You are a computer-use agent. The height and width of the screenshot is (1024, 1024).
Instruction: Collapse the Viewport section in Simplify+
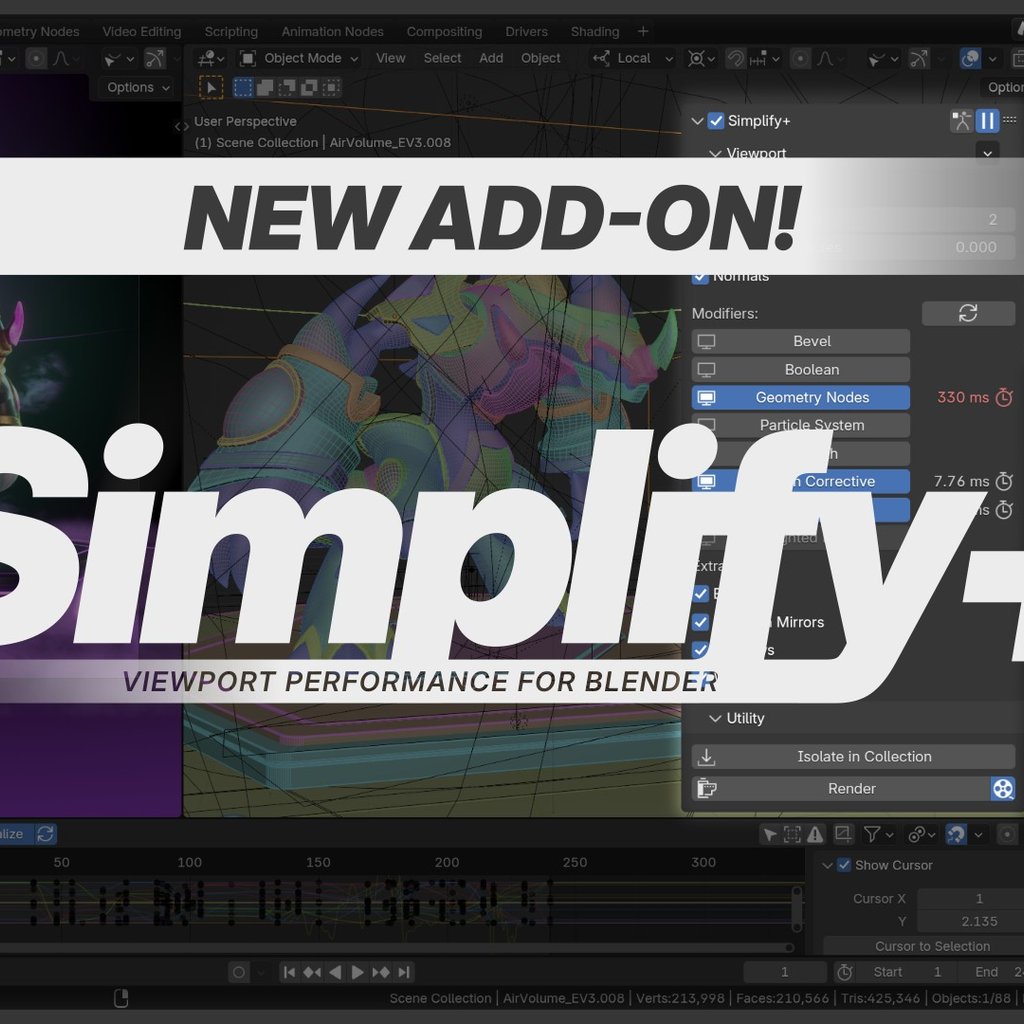pos(716,154)
